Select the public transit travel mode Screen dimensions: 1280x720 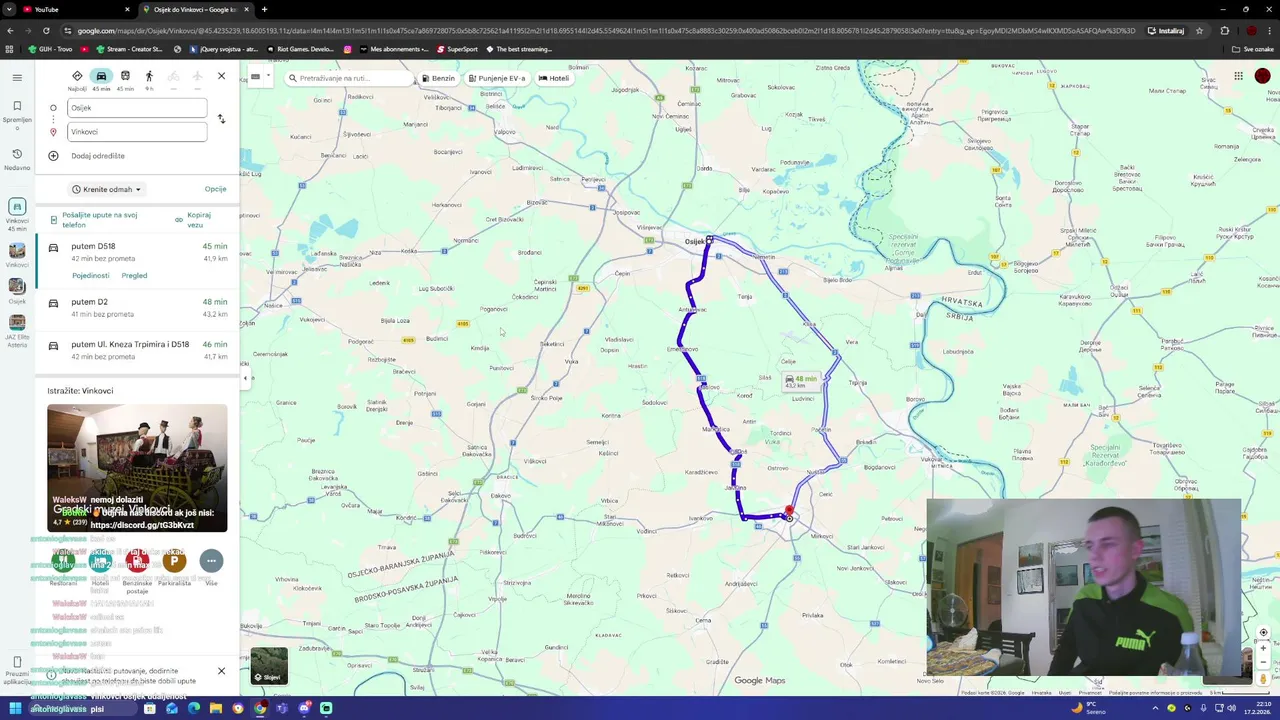(x=125, y=78)
